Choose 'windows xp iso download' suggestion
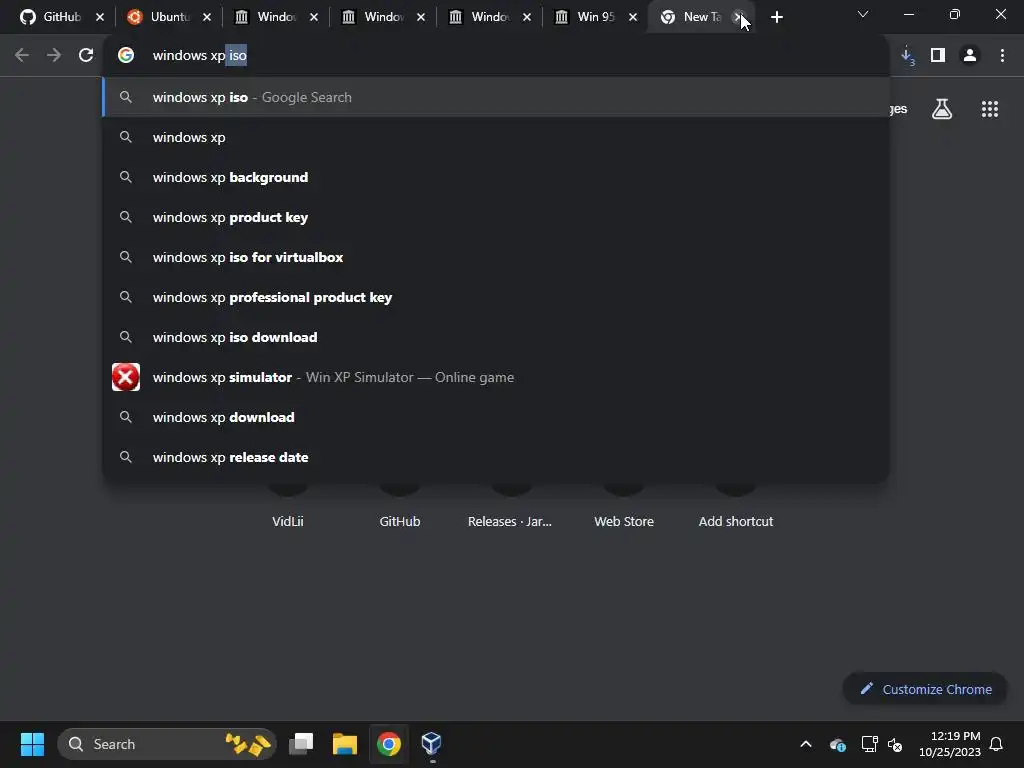Viewport: 1024px width, 768px height. point(496,337)
